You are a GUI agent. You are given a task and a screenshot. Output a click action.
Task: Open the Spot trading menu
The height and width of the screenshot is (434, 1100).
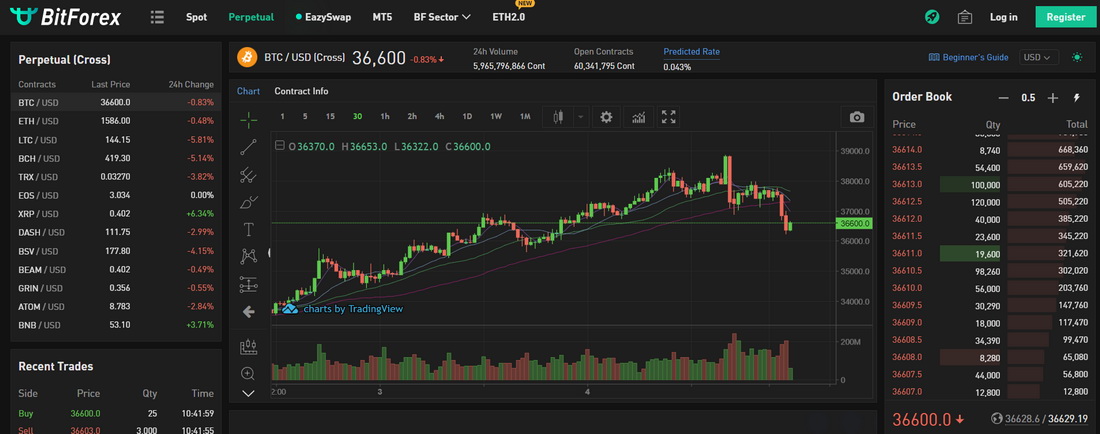tap(196, 17)
